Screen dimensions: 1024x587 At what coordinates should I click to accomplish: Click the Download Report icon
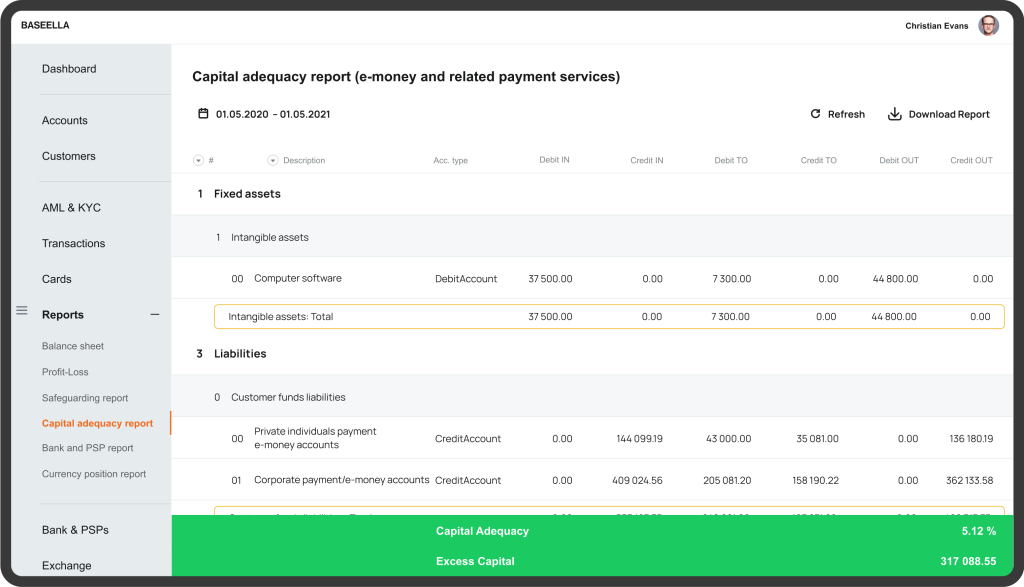[893, 114]
